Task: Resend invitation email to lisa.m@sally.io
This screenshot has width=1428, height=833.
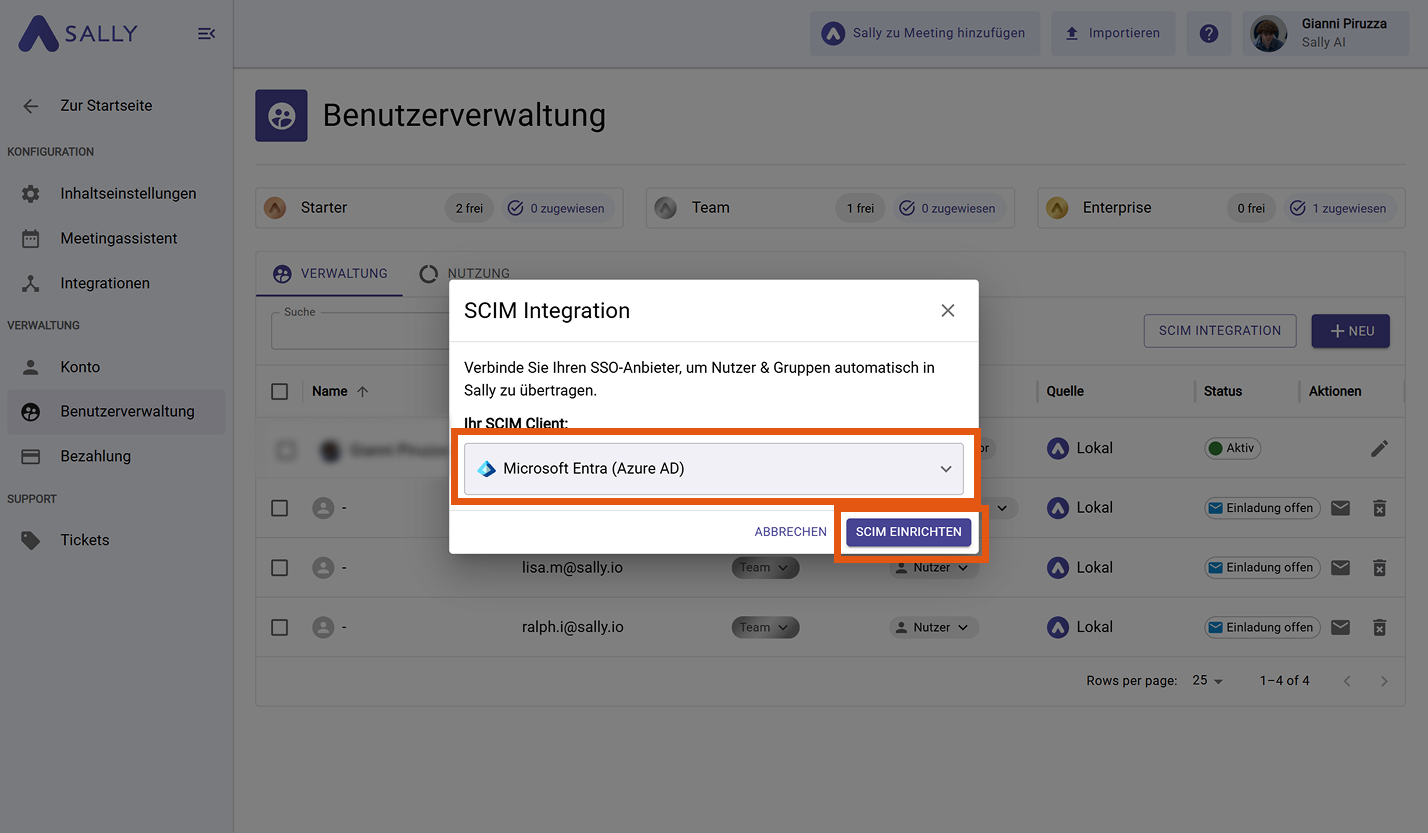Action: [x=1340, y=567]
